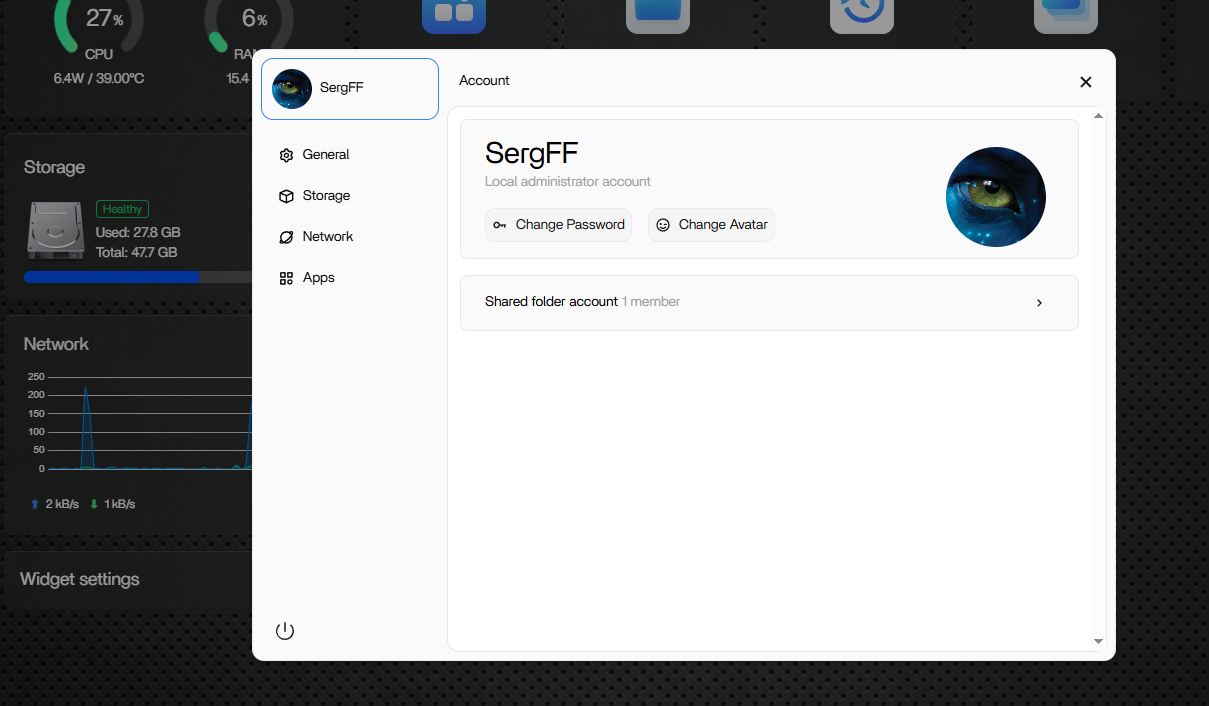
Task: Click the backup clock icon at the top
Action: coord(861,15)
